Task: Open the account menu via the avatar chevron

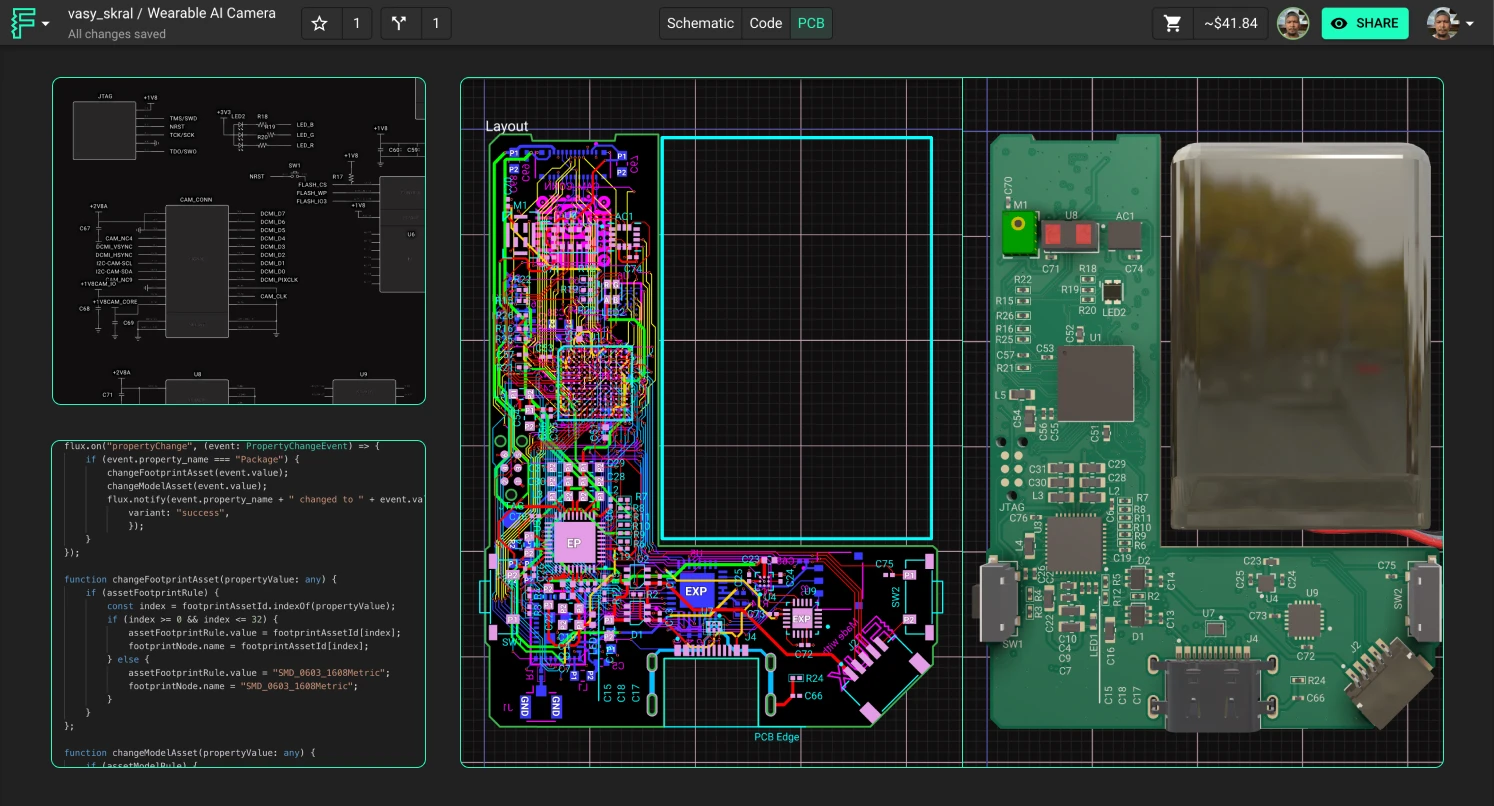Action: point(1470,23)
